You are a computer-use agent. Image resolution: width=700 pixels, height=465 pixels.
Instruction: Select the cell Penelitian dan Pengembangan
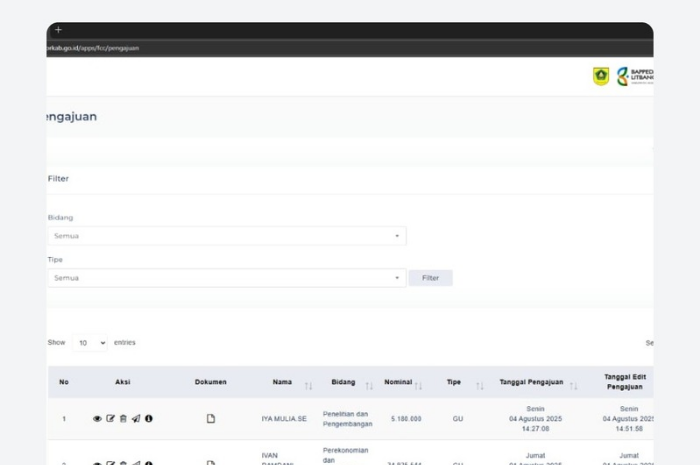point(347,419)
